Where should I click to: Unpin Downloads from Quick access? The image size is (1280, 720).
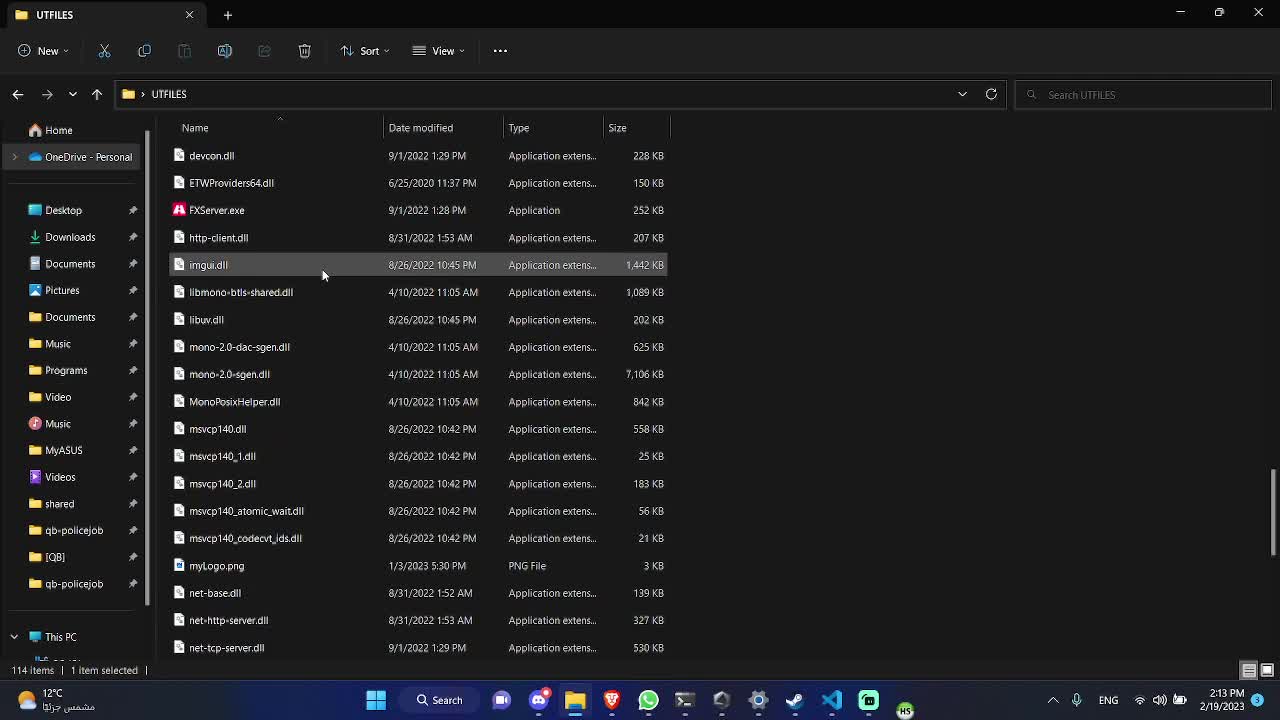[x=133, y=237]
